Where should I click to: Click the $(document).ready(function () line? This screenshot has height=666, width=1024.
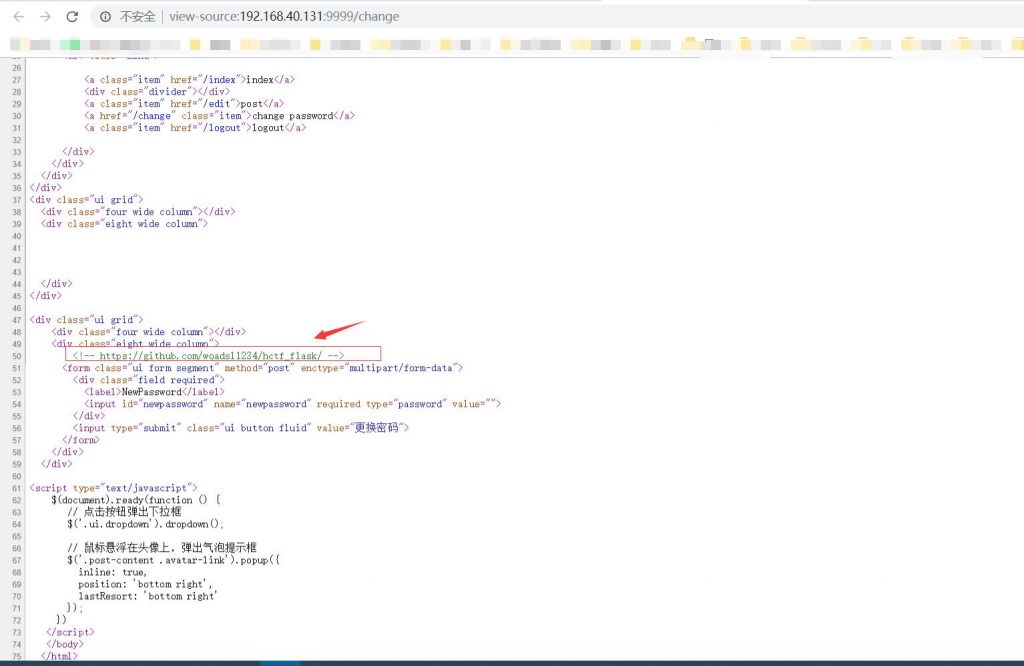(x=136, y=500)
